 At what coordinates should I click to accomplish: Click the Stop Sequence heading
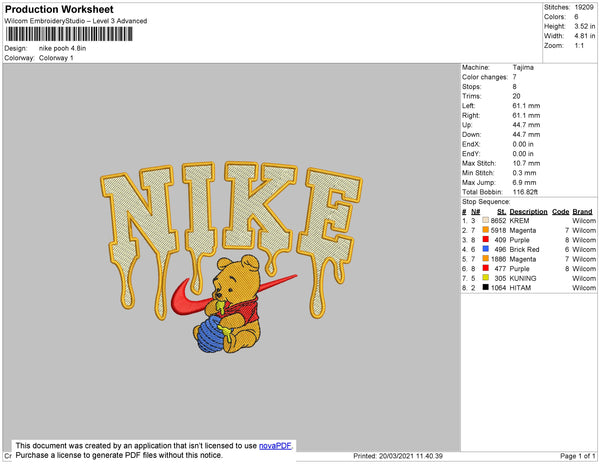[487, 203]
